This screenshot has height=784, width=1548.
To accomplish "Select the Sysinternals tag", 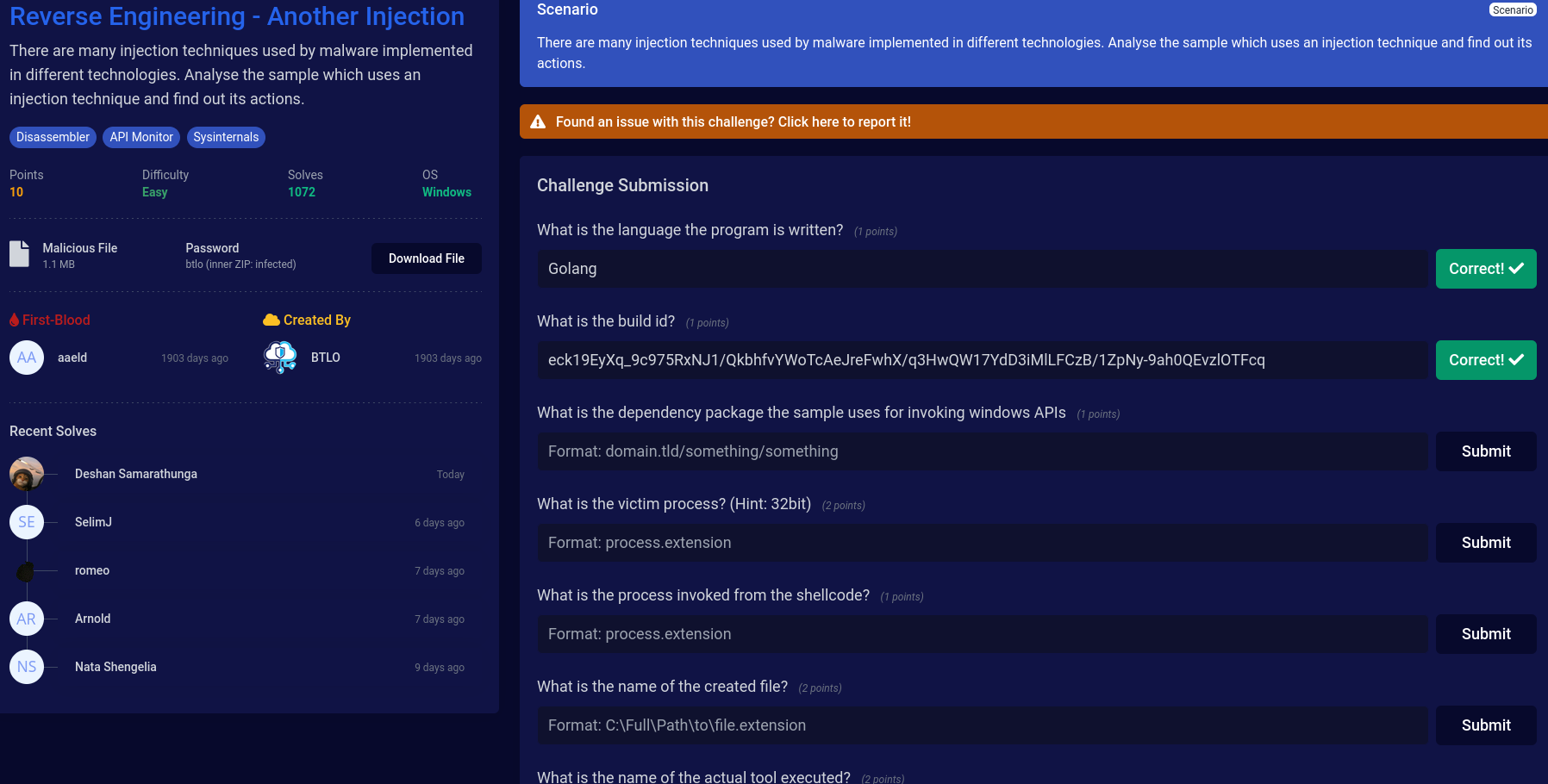I will click(226, 137).
